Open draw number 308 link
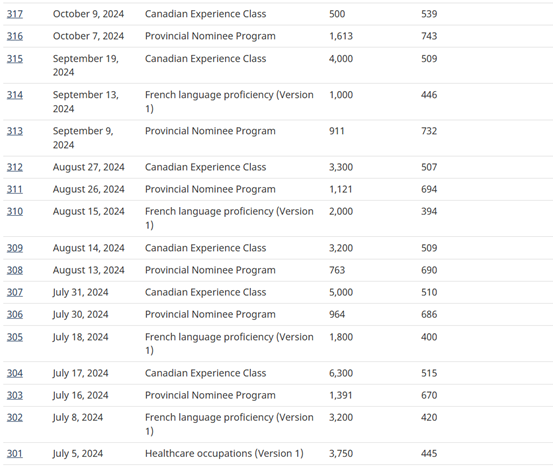 tap(15, 270)
